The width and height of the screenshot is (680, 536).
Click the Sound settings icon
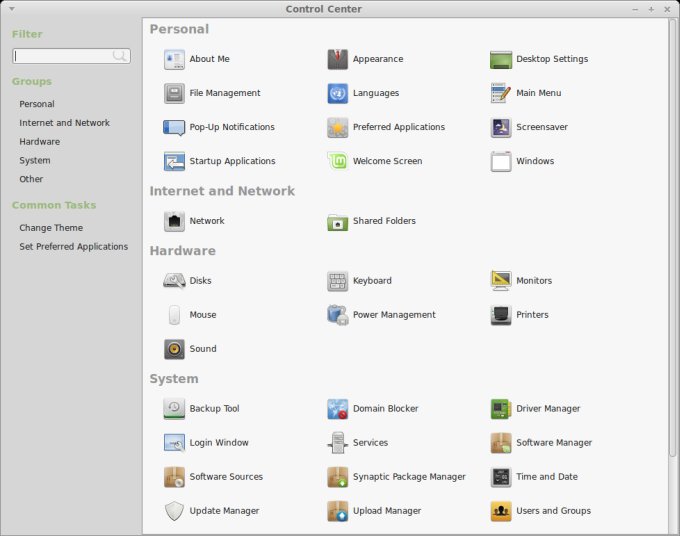[x=174, y=349]
